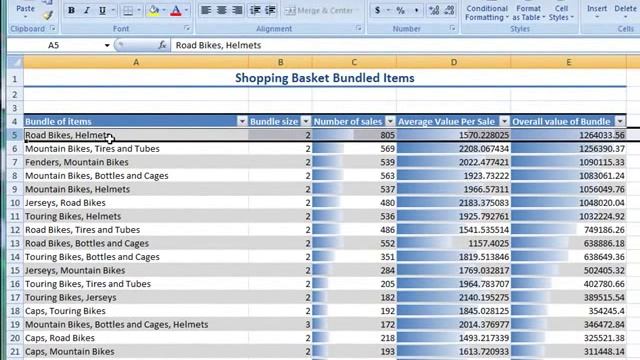Image resolution: width=640 pixels, height=360 pixels.
Task: Click the Name Box showing A5
Action: point(54,45)
